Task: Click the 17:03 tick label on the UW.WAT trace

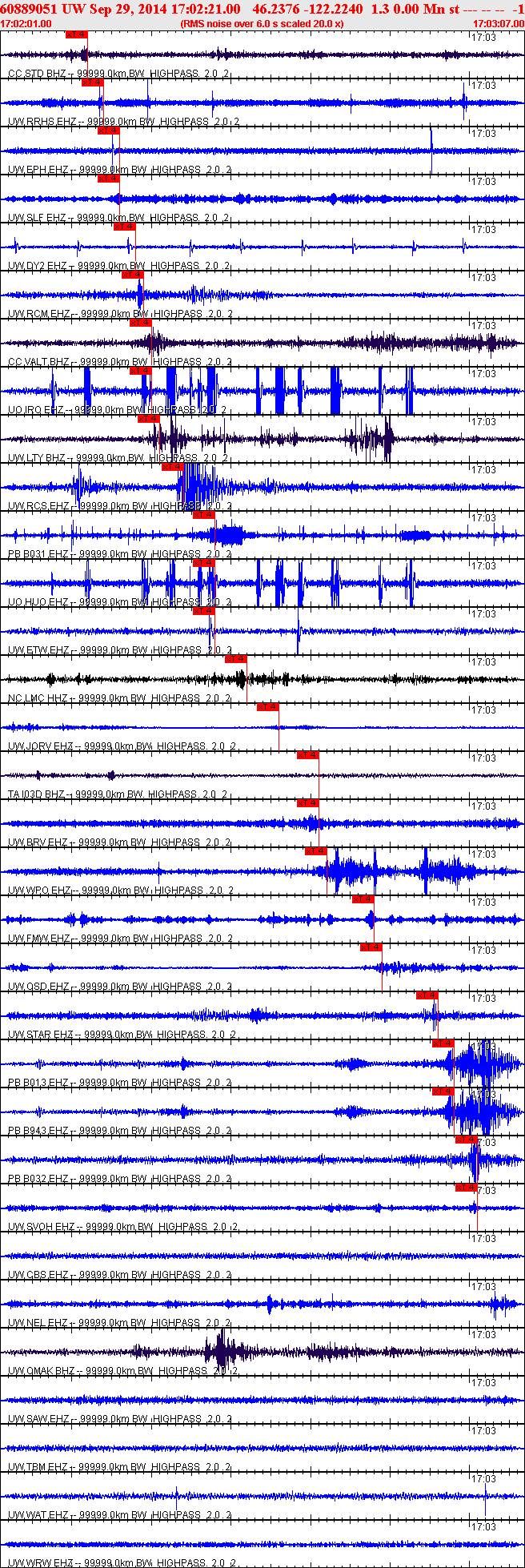Action: (483, 1479)
